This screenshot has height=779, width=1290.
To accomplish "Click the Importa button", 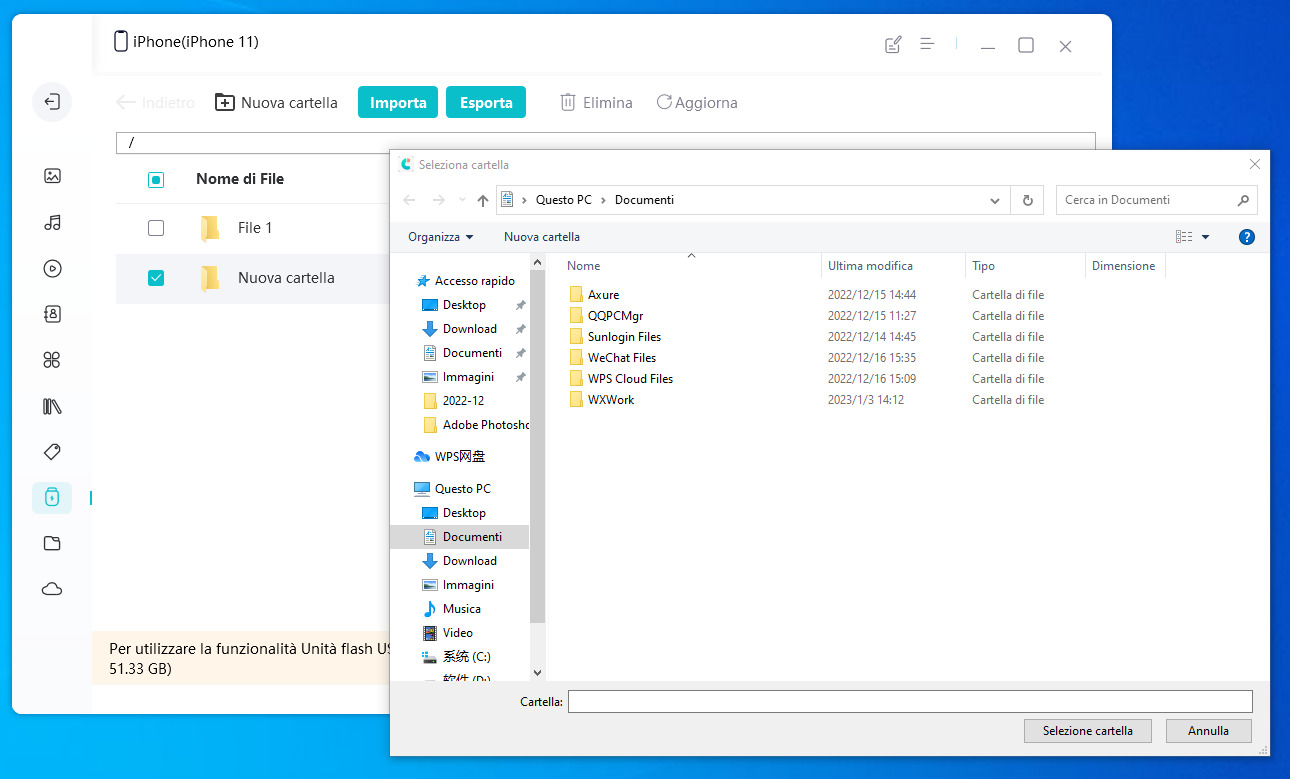I will pos(398,102).
